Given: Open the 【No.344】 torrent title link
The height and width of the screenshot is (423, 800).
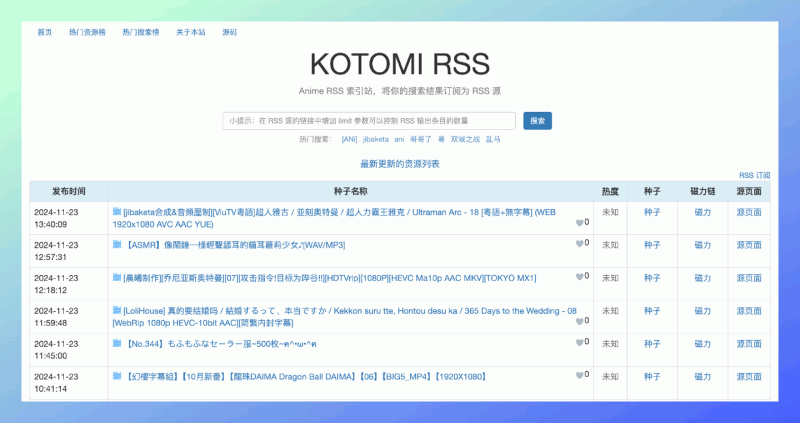Looking at the screenshot, I should click(220, 344).
